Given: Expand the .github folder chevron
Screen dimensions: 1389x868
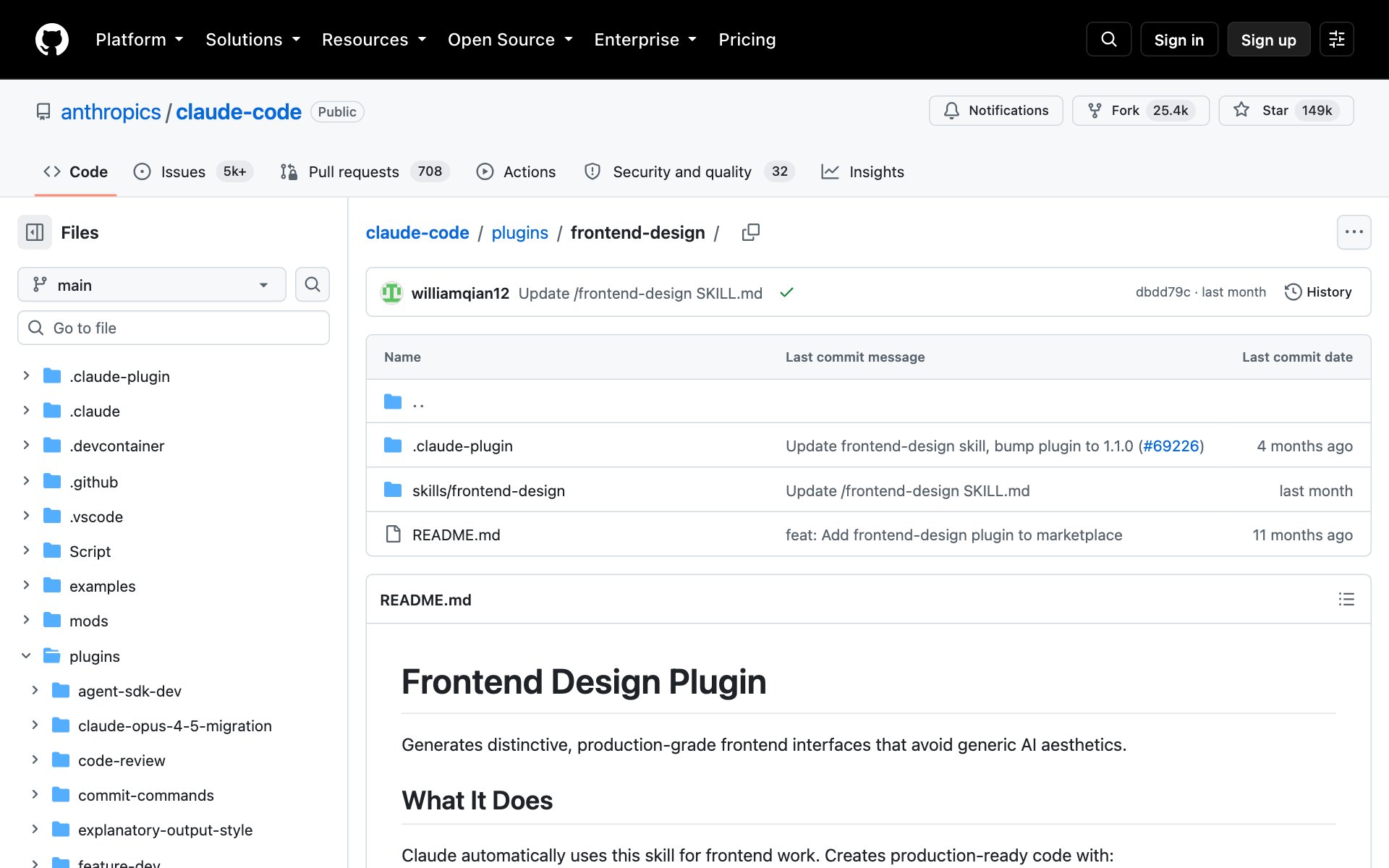Looking at the screenshot, I should (x=26, y=480).
